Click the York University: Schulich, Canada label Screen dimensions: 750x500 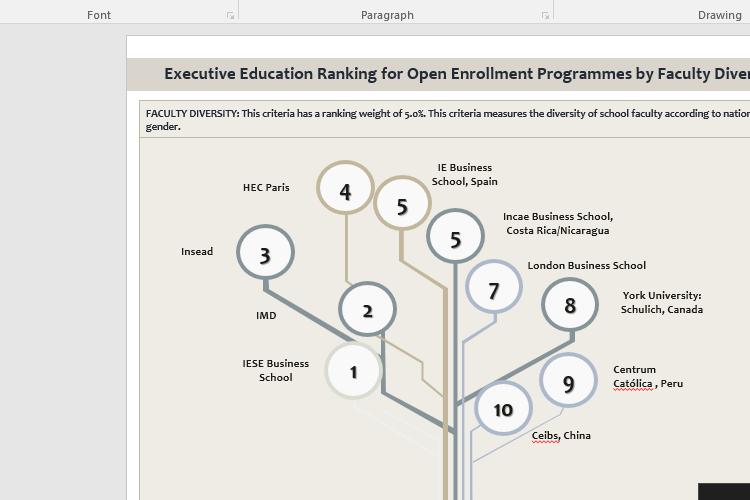click(x=662, y=302)
